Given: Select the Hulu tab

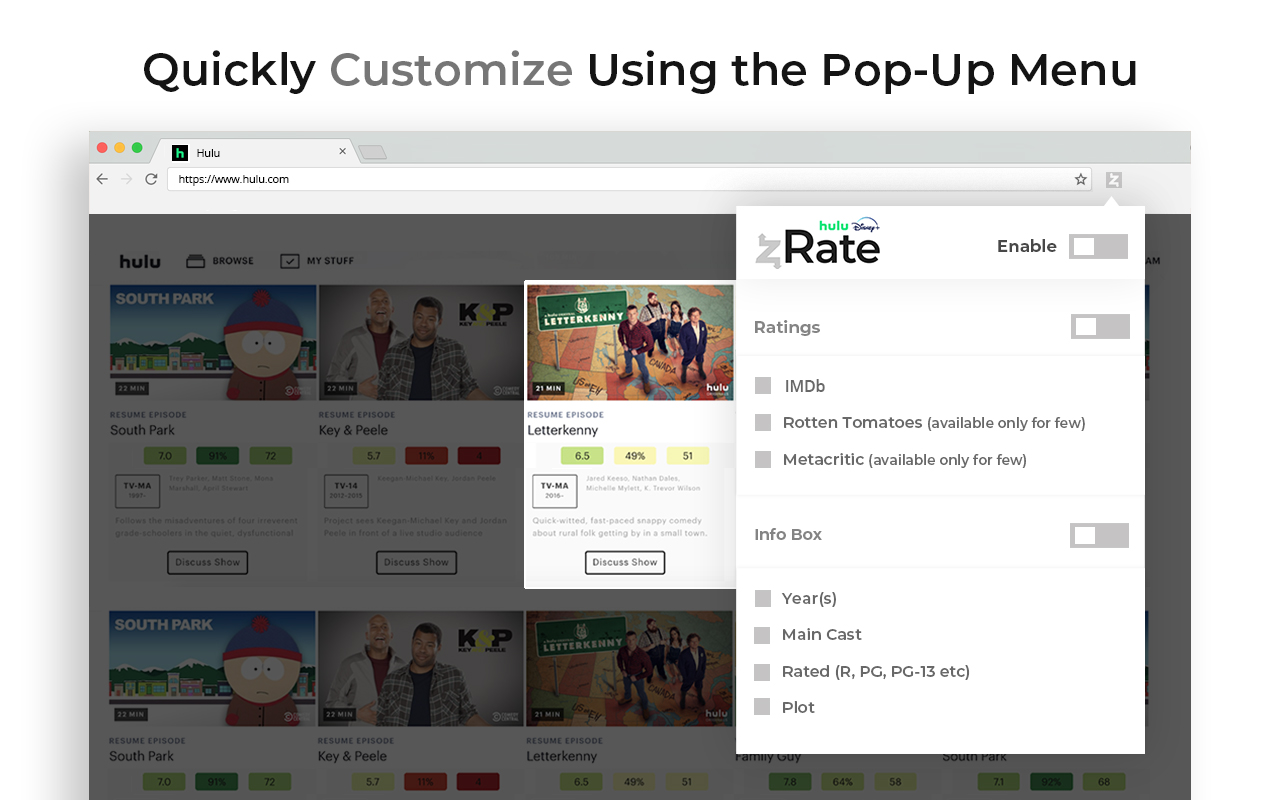Looking at the screenshot, I should [x=255, y=152].
